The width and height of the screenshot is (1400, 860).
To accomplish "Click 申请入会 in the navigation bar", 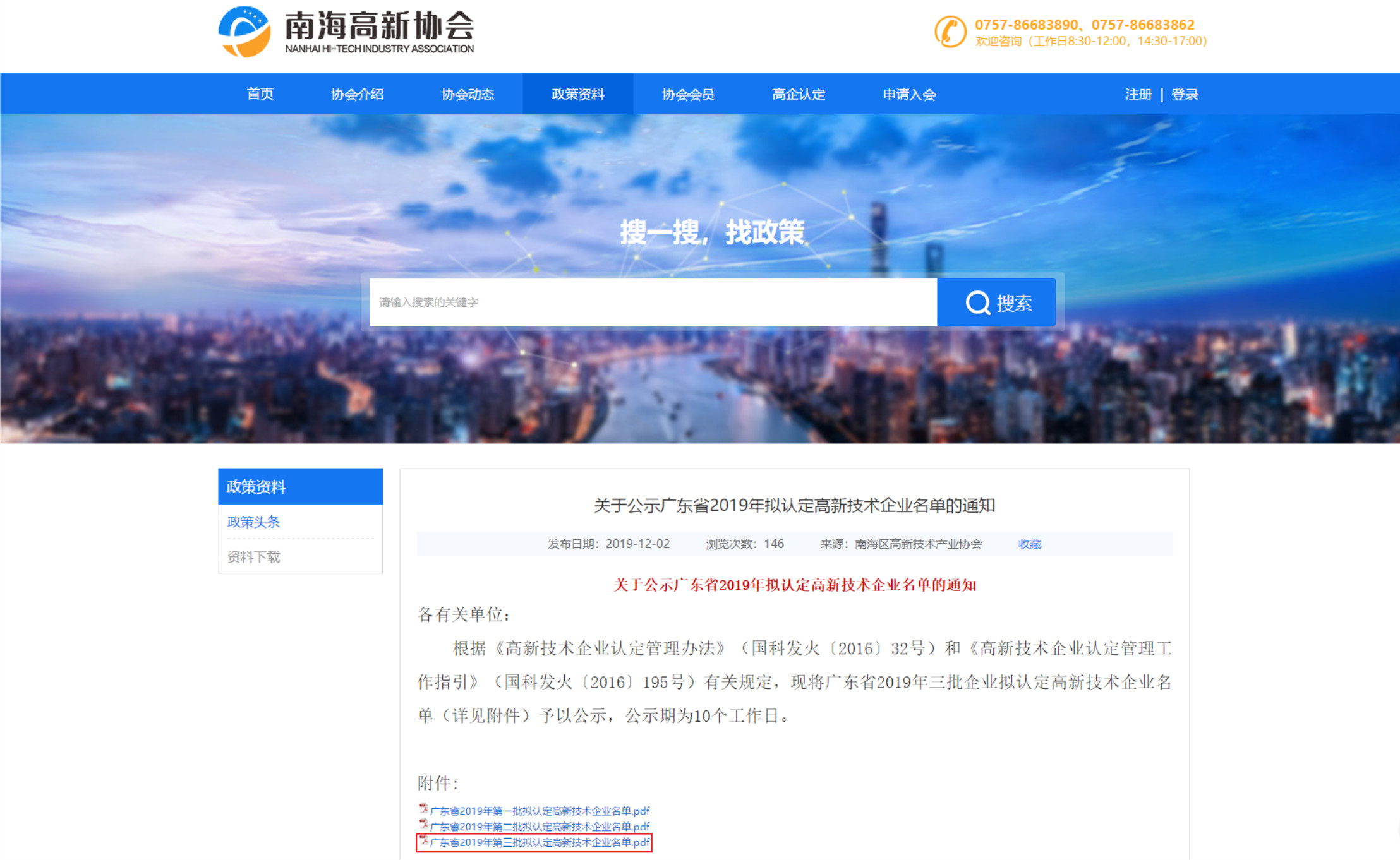I will (909, 94).
